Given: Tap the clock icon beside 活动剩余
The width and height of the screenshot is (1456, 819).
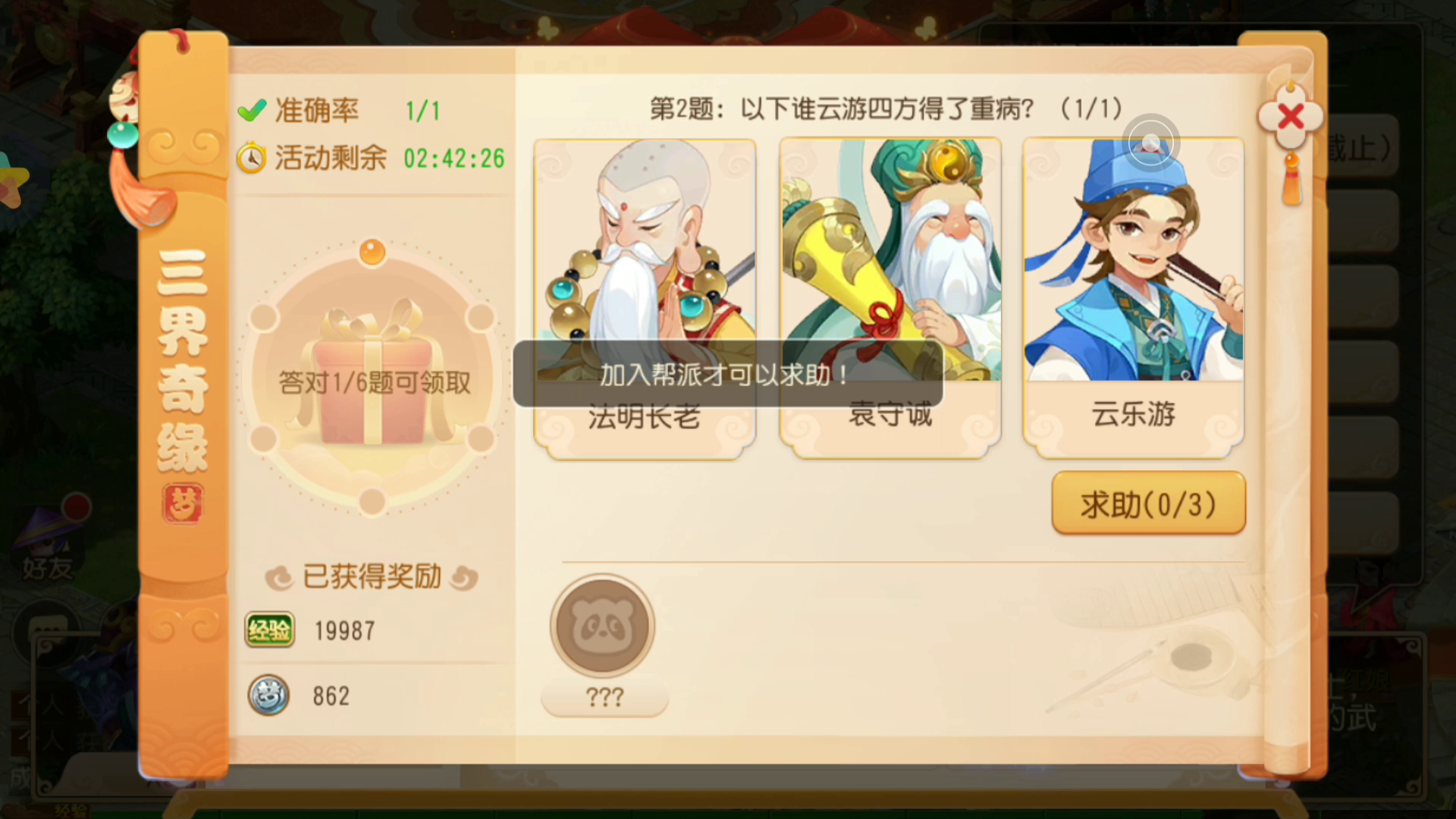Looking at the screenshot, I should 251,158.
